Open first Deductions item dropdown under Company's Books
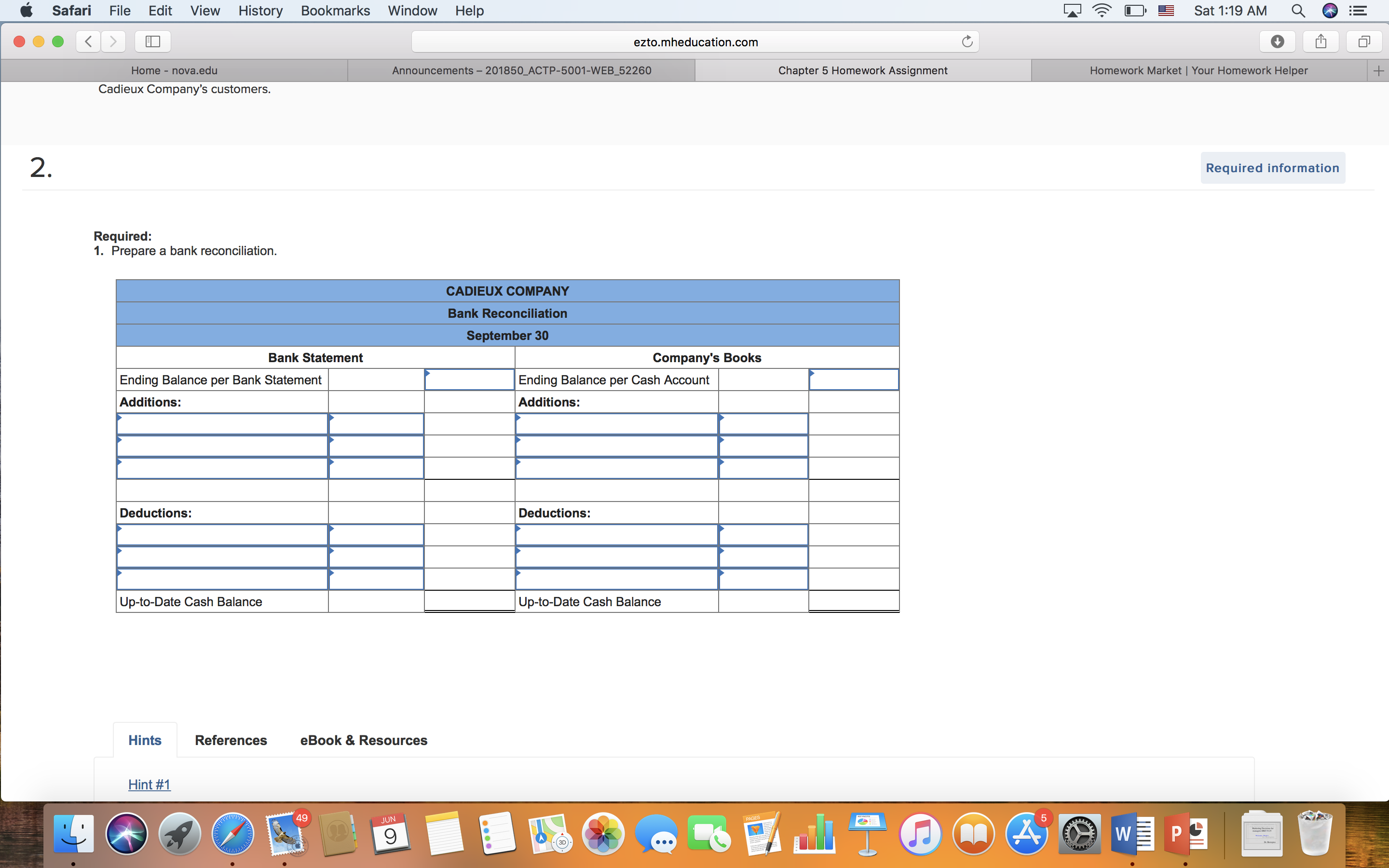This screenshot has width=1389, height=868. coord(617,535)
